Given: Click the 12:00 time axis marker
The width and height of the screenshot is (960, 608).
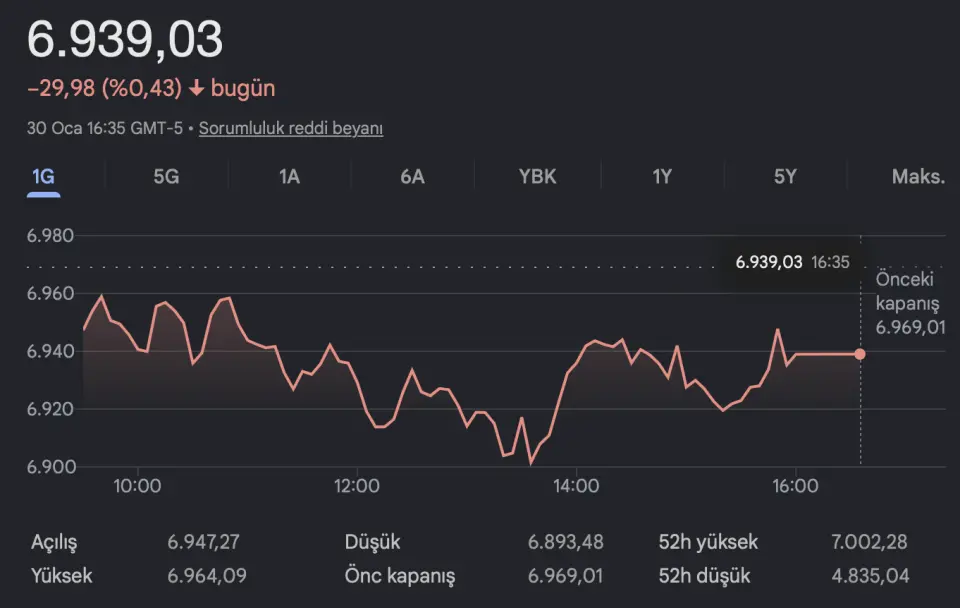Looking at the screenshot, I should pyautogui.click(x=357, y=487).
